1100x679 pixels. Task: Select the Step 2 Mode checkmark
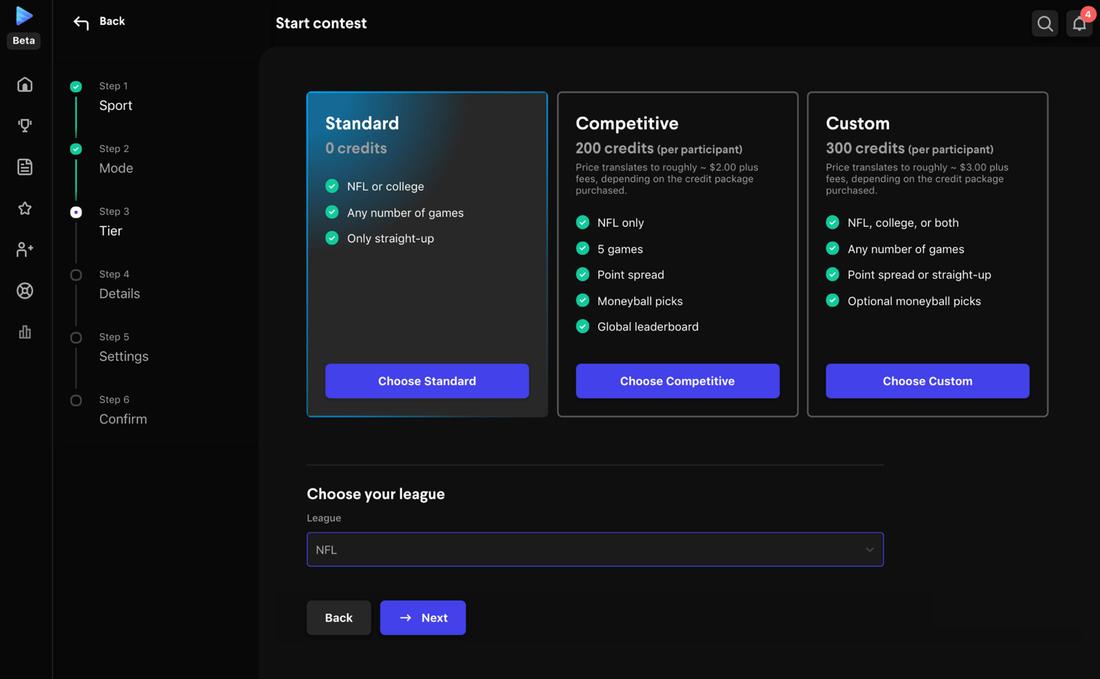tap(75, 147)
